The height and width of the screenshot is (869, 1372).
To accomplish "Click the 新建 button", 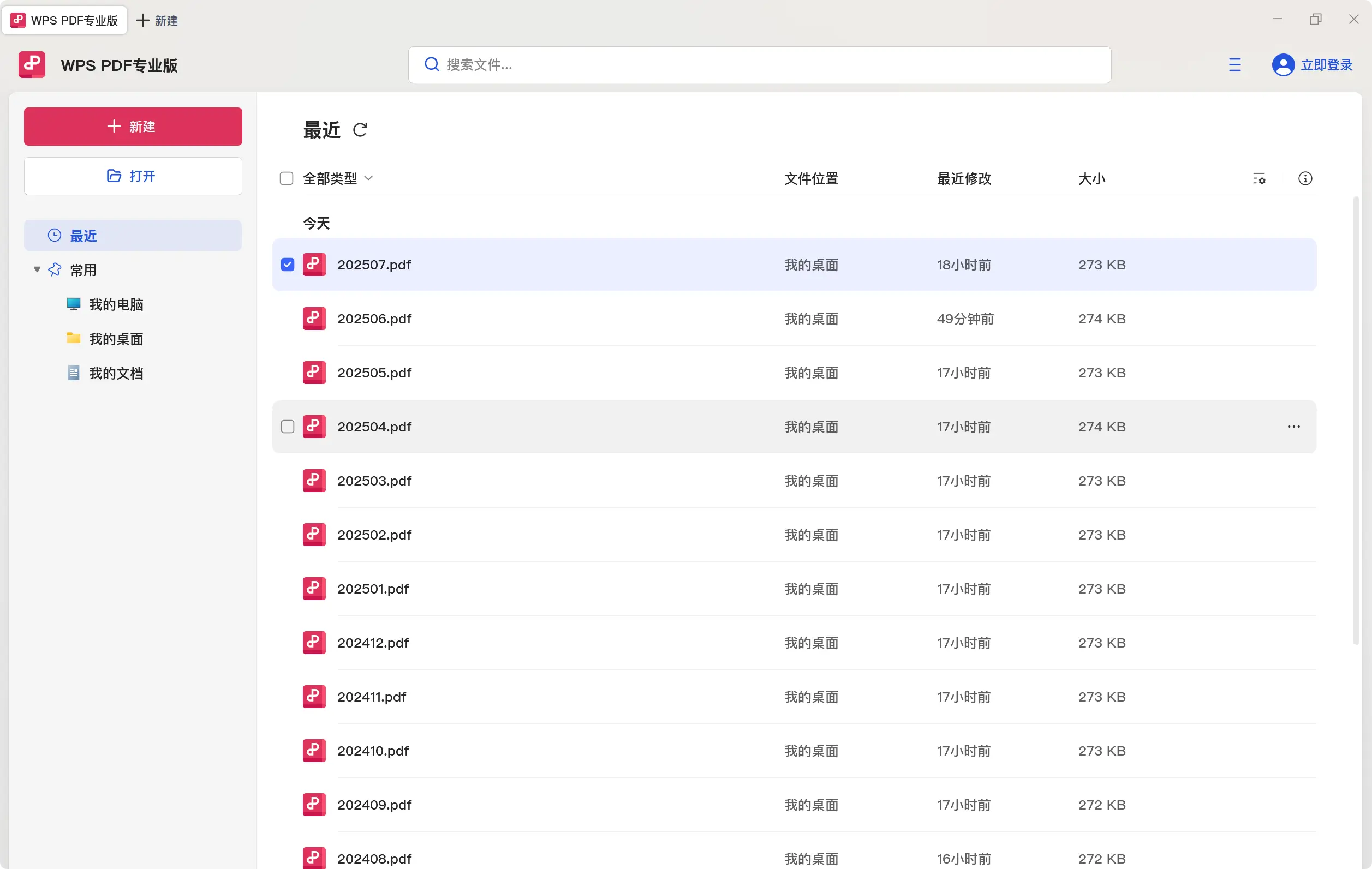I will (x=133, y=127).
